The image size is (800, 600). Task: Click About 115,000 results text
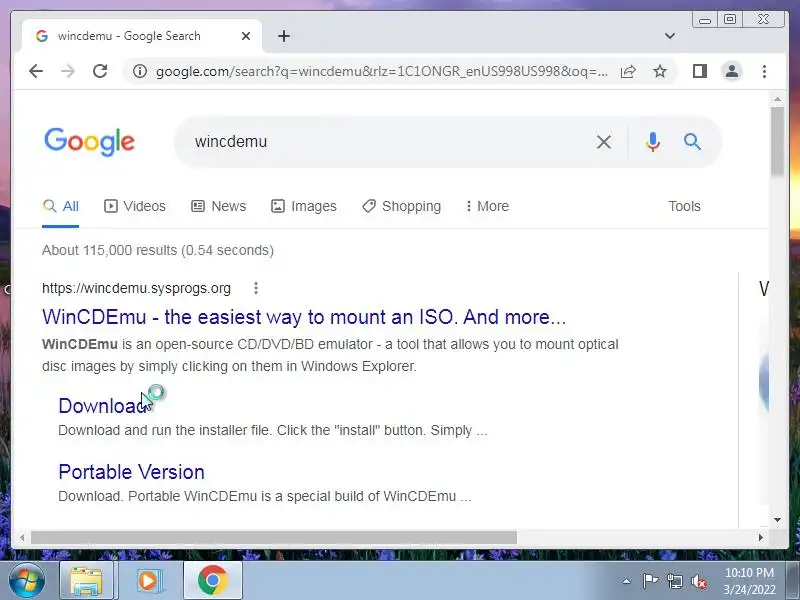pyautogui.click(x=158, y=251)
